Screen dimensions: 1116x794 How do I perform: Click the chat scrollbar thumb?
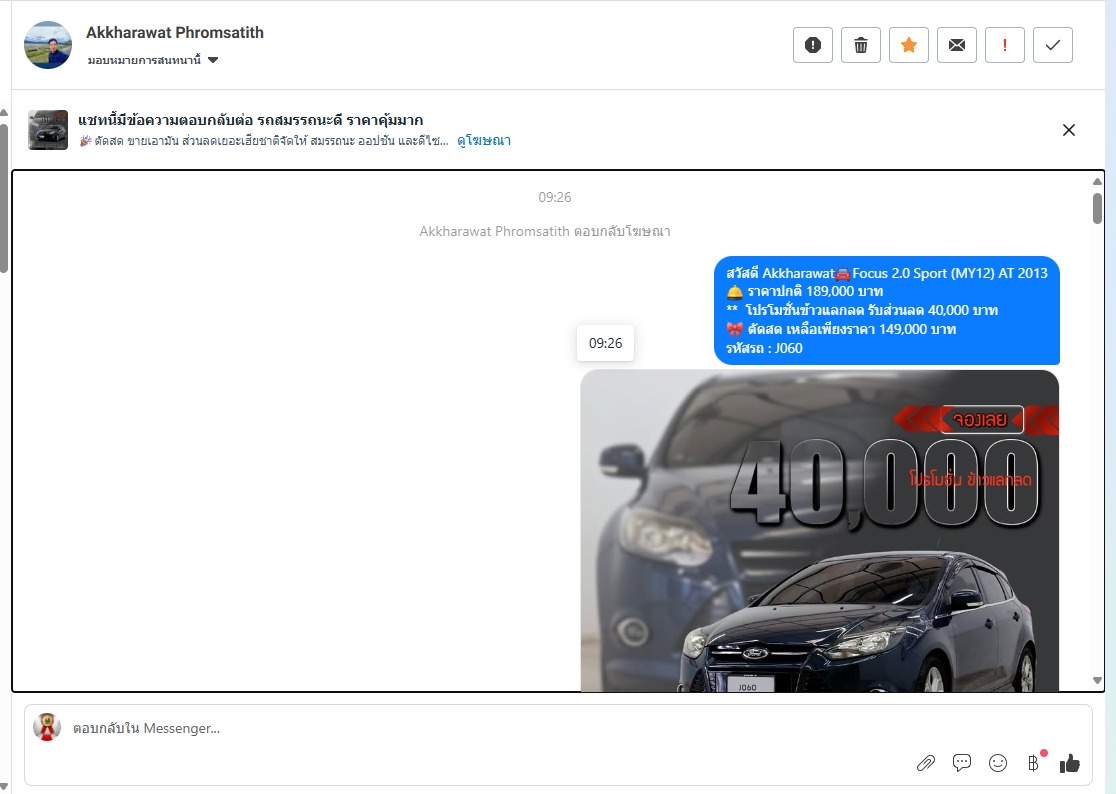click(x=1097, y=208)
